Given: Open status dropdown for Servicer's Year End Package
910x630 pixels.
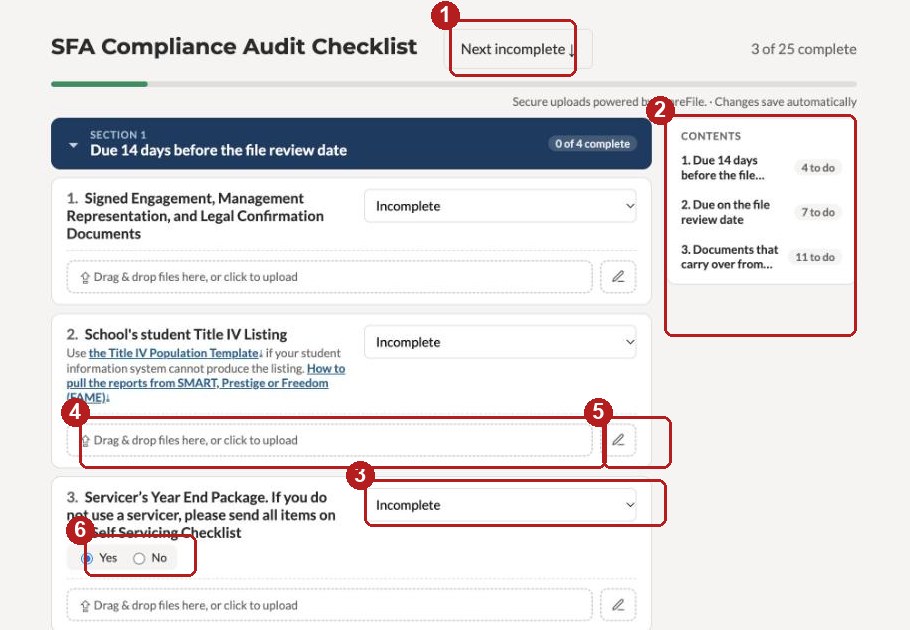Looking at the screenshot, I should [500, 505].
